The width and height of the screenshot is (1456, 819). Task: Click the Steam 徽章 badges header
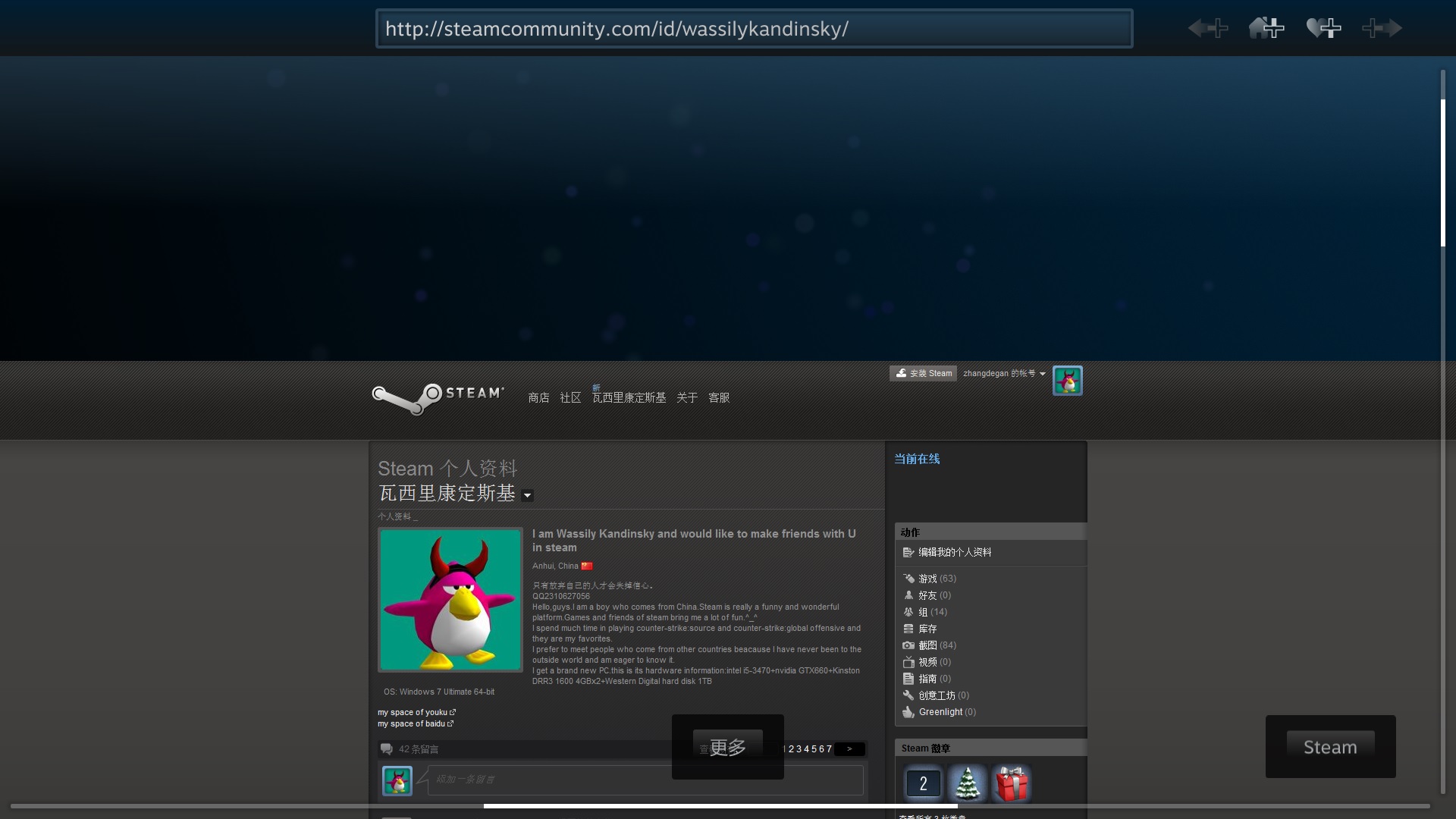(x=926, y=748)
